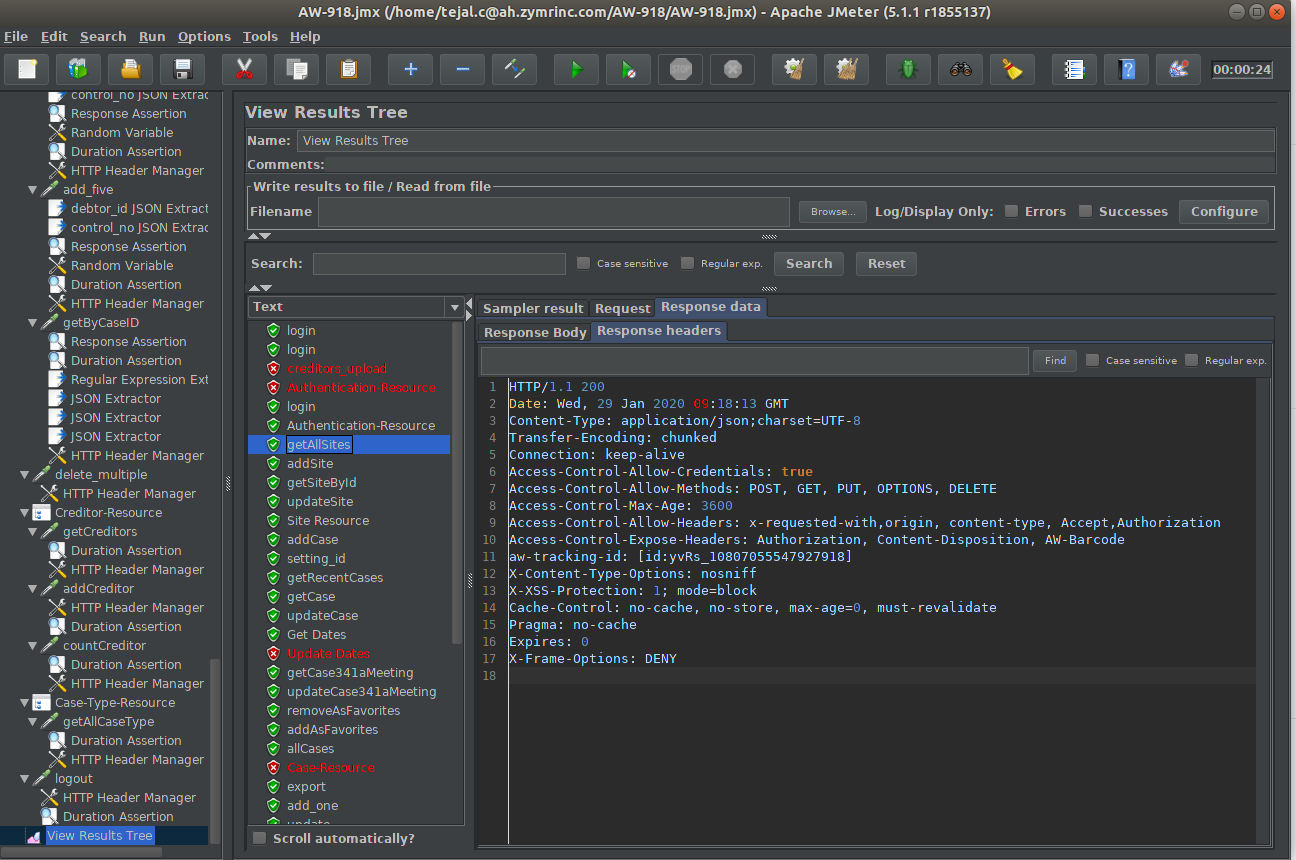This screenshot has width=1296, height=860.
Task: Select View Results Tree in test plan
Action: click(x=100, y=835)
